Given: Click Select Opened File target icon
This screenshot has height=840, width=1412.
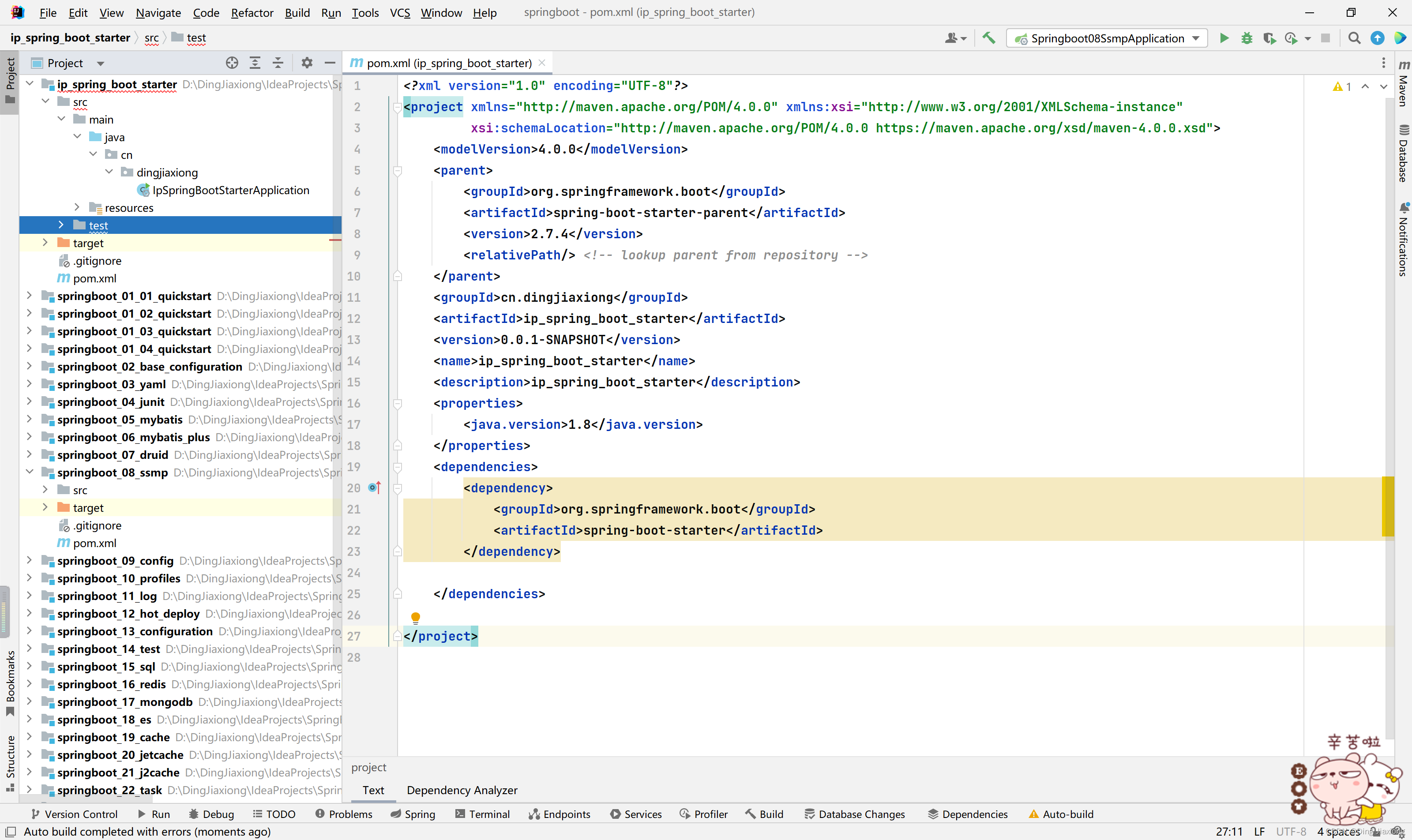Looking at the screenshot, I should tap(232, 63).
